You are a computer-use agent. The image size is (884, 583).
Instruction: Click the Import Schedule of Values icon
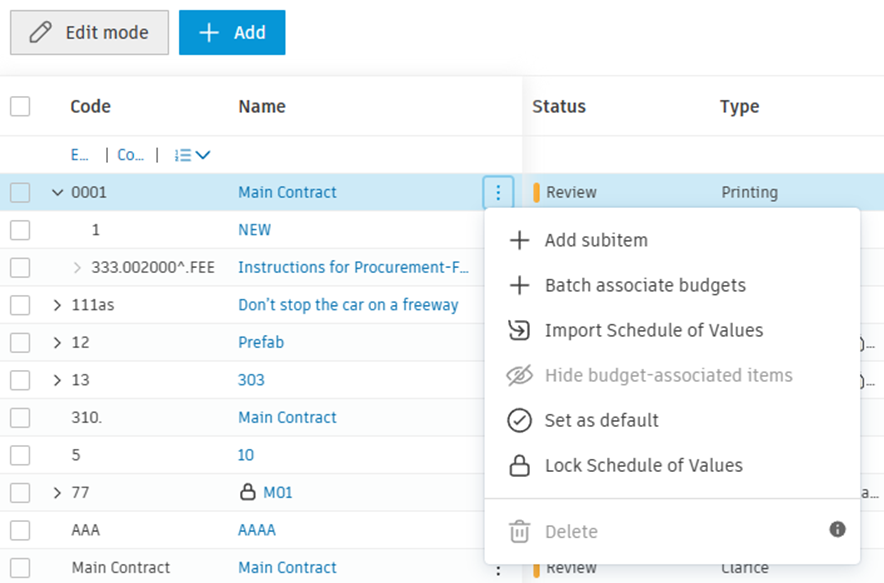[x=519, y=330]
